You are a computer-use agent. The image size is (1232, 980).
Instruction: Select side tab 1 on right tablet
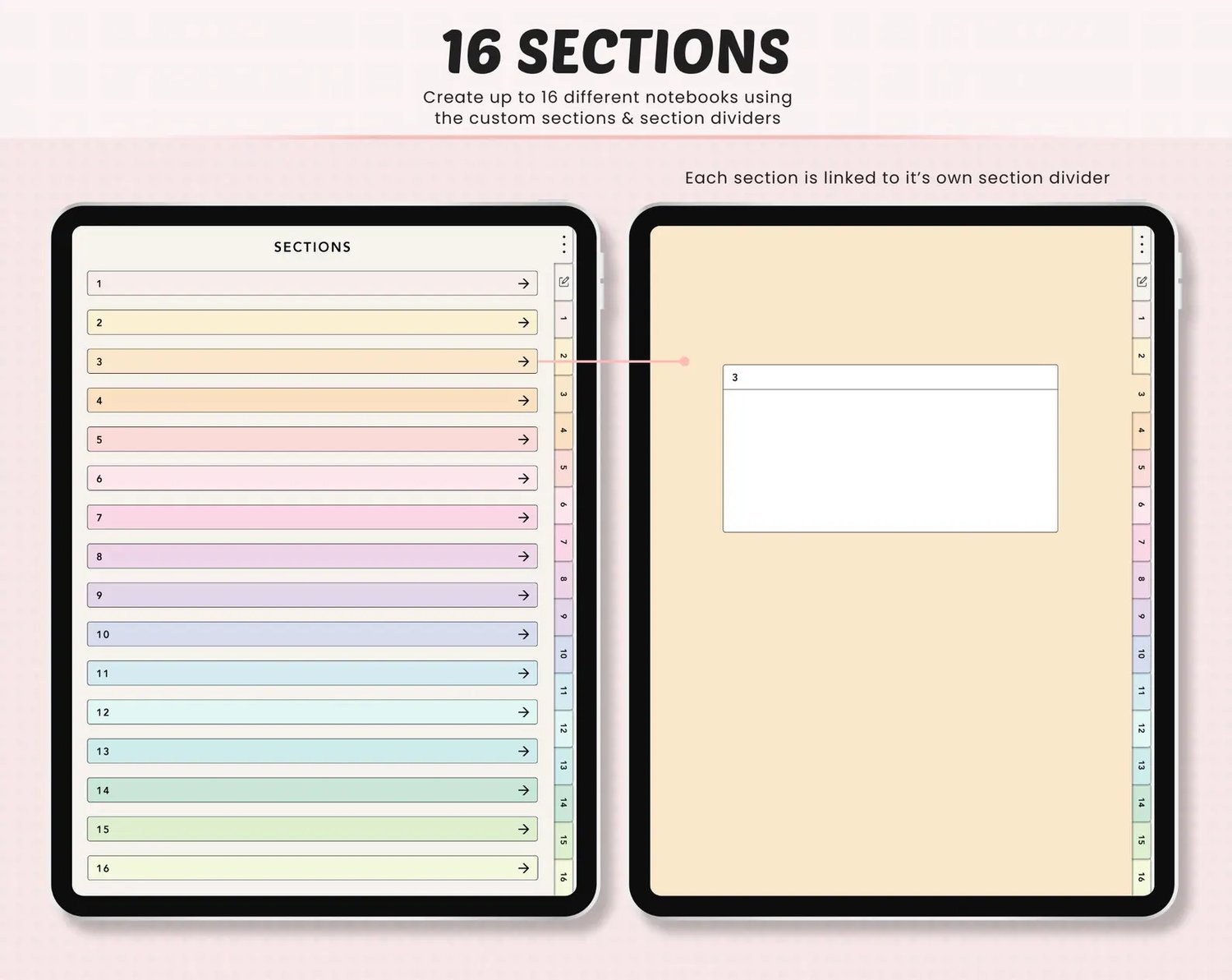pyautogui.click(x=1142, y=319)
